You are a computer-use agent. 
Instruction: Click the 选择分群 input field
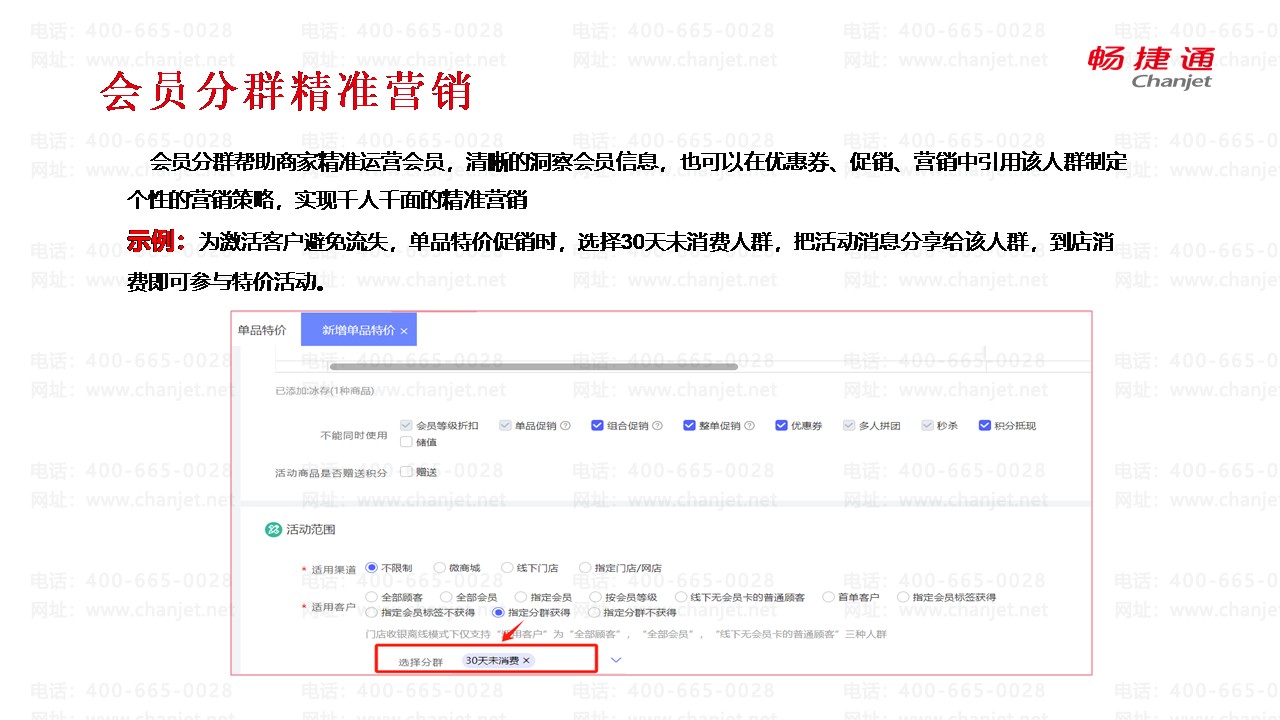[486, 659]
